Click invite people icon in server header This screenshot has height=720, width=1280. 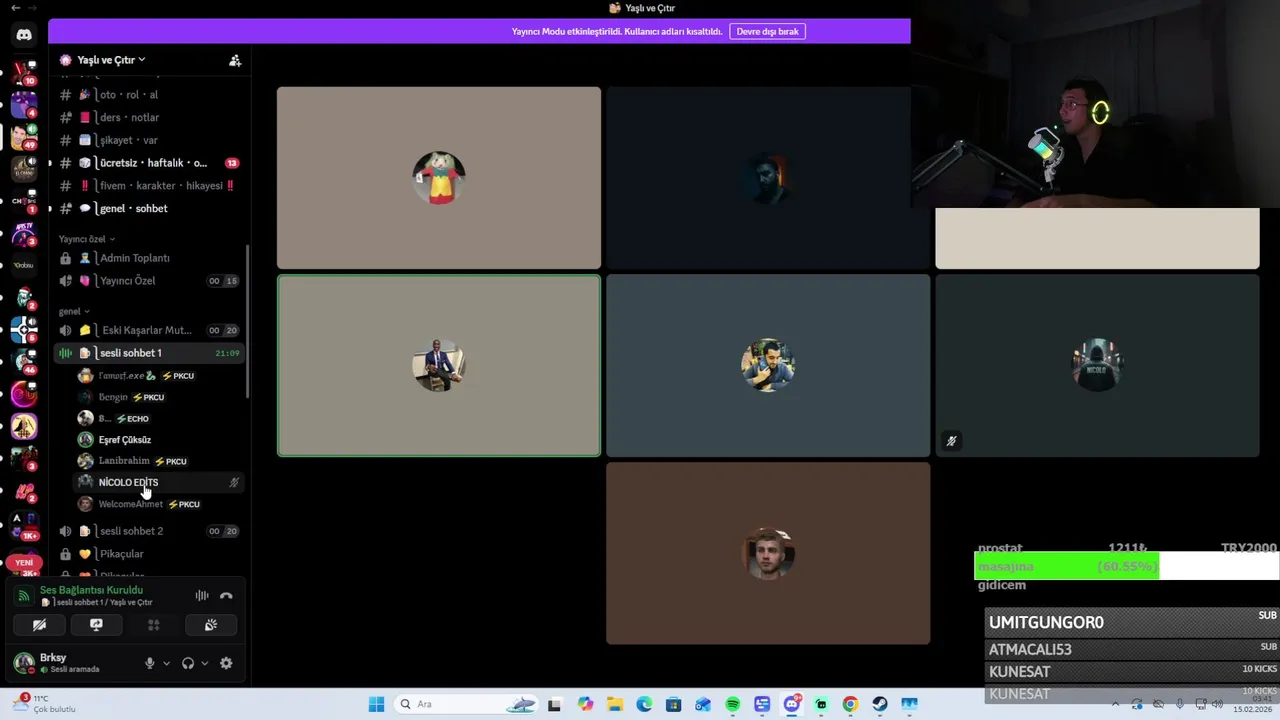pos(235,60)
